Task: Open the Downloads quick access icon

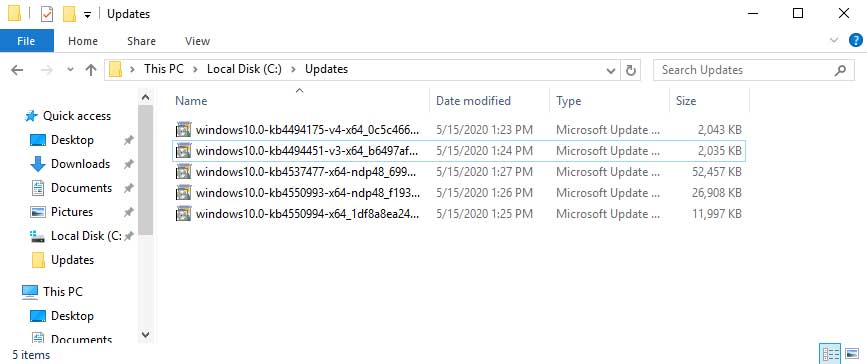Action: (x=38, y=164)
